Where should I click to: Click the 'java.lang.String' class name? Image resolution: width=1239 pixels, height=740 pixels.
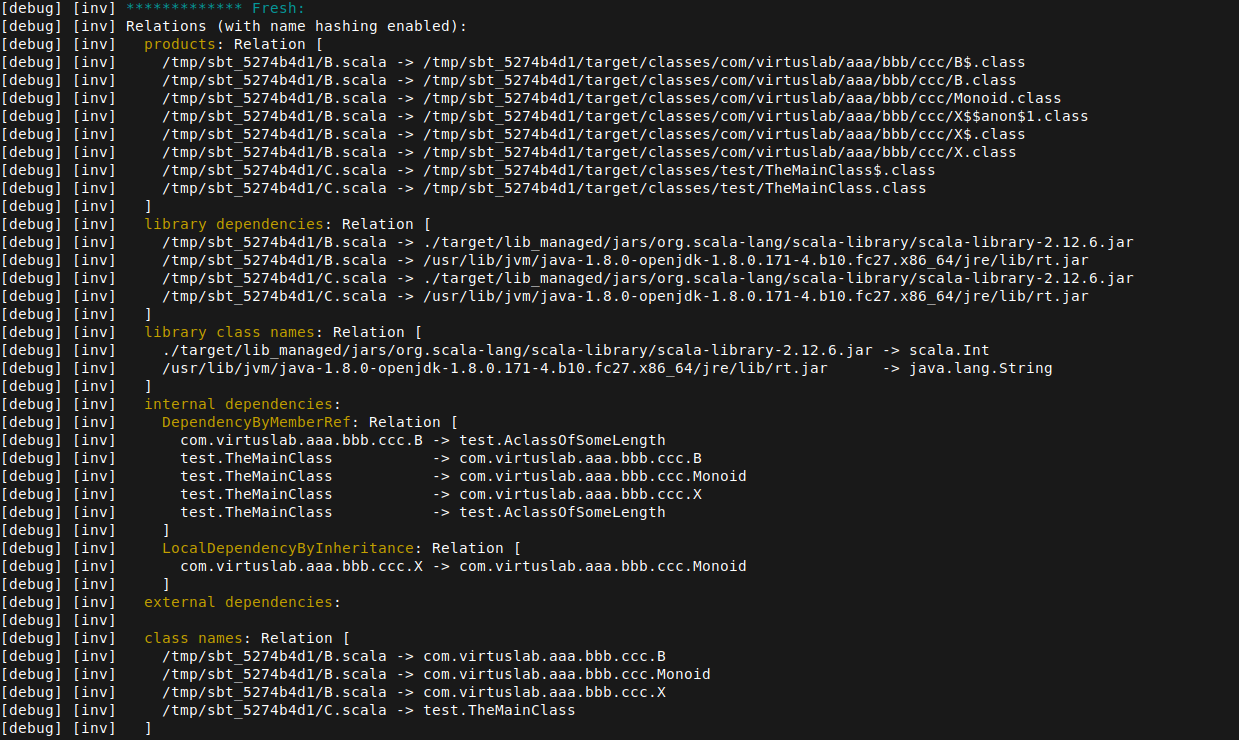tap(980, 368)
